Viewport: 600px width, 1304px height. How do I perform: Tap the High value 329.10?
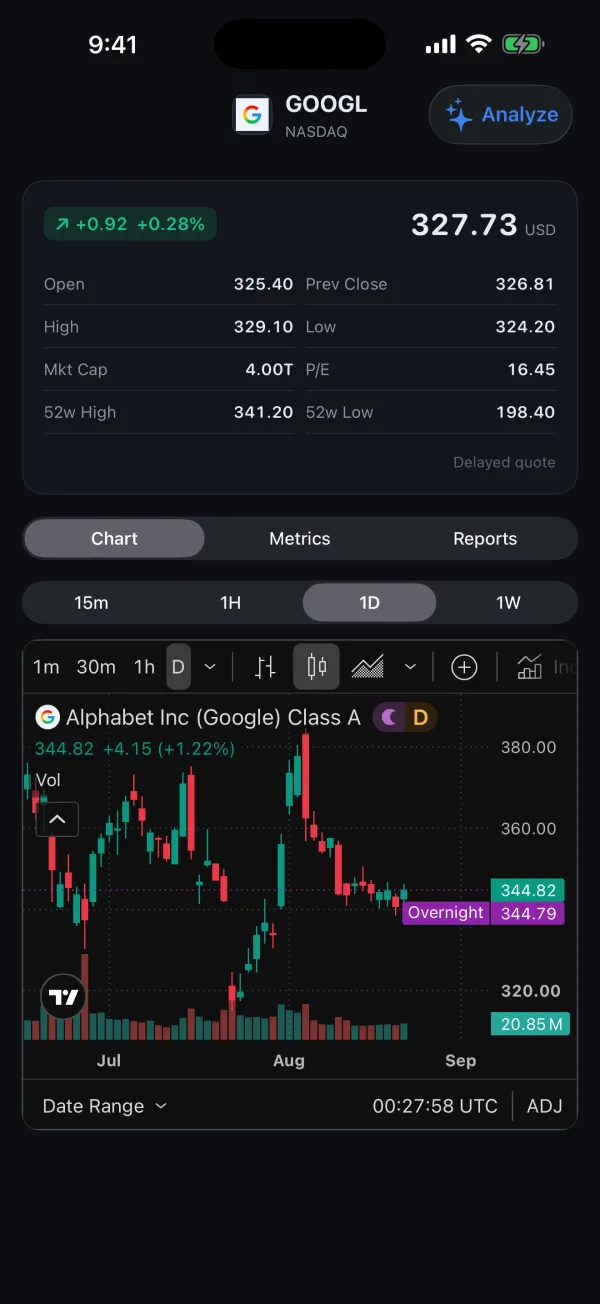click(x=263, y=327)
